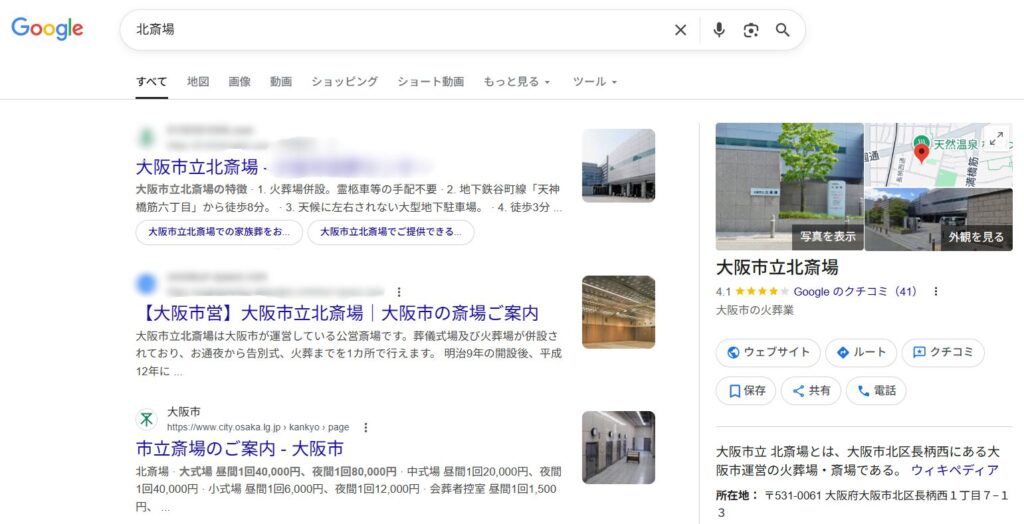
Task: Open the ウィキペディア link
Action: click(x=955, y=470)
